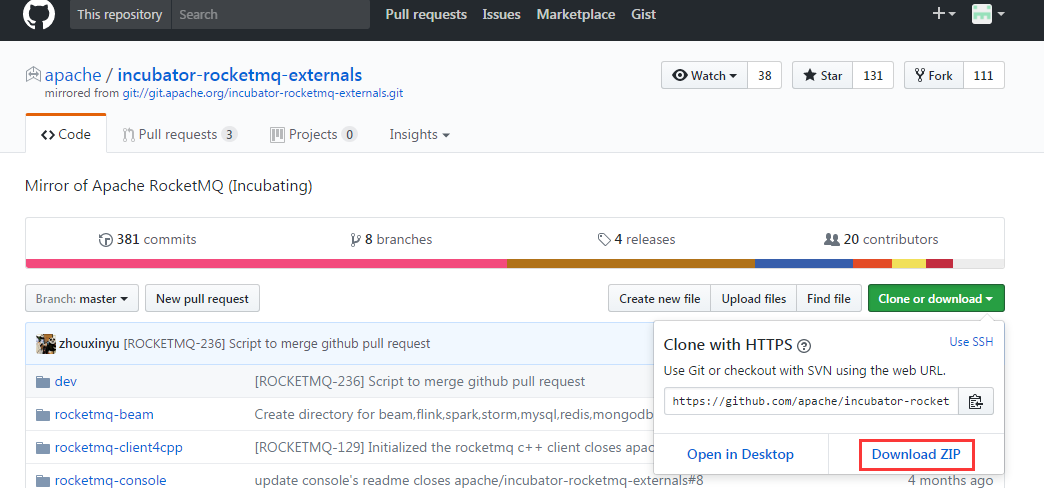1044x488 pixels.
Task: Expand the Insights dropdown tab
Action: 419,134
